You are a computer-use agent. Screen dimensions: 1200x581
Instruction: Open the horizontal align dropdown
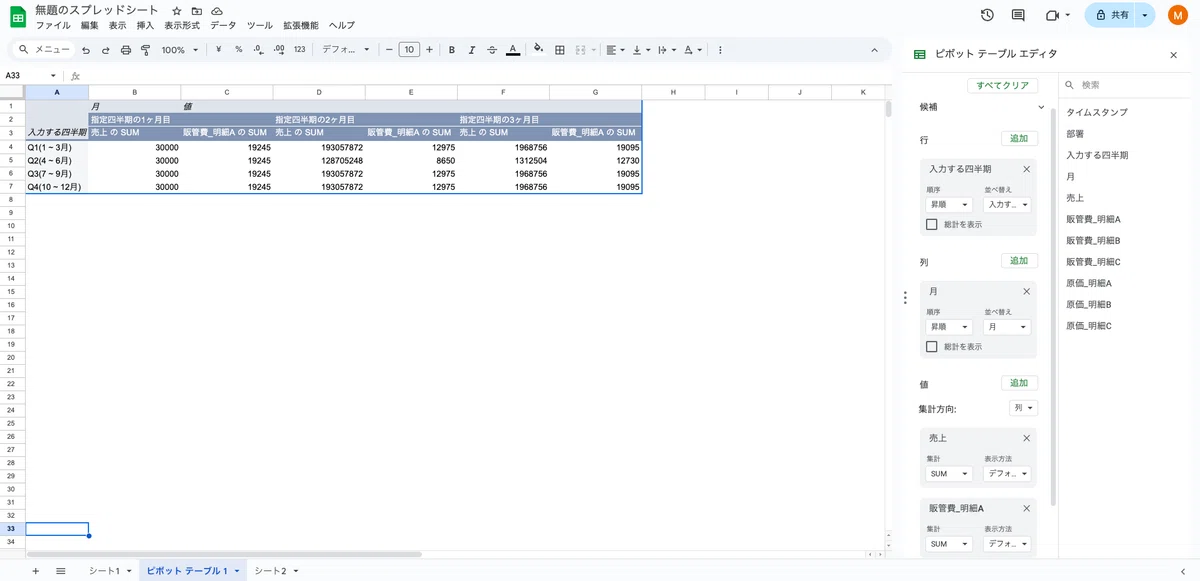(x=615, y=49)
